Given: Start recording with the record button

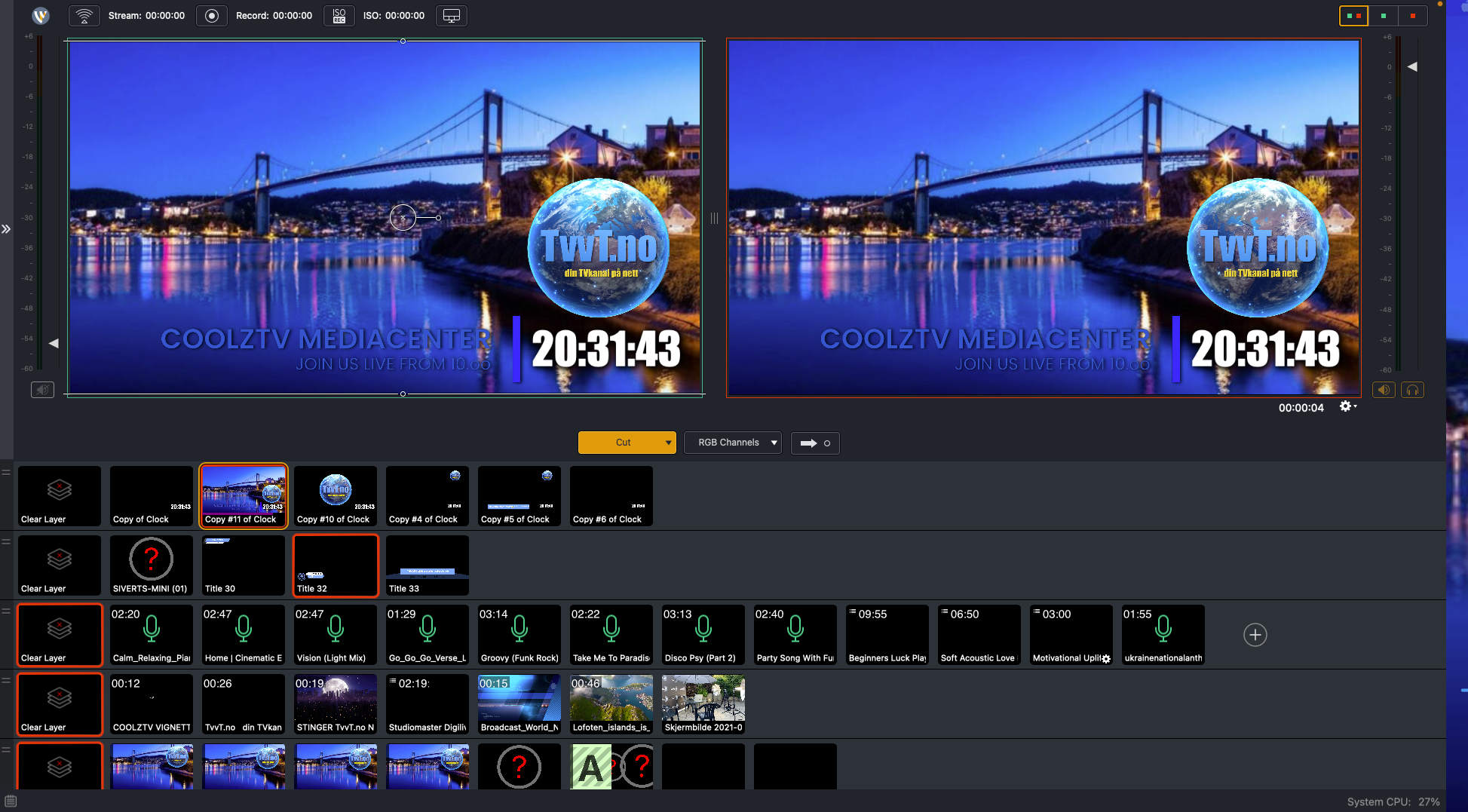Looking at the screenshot, I should click(212, 16).
